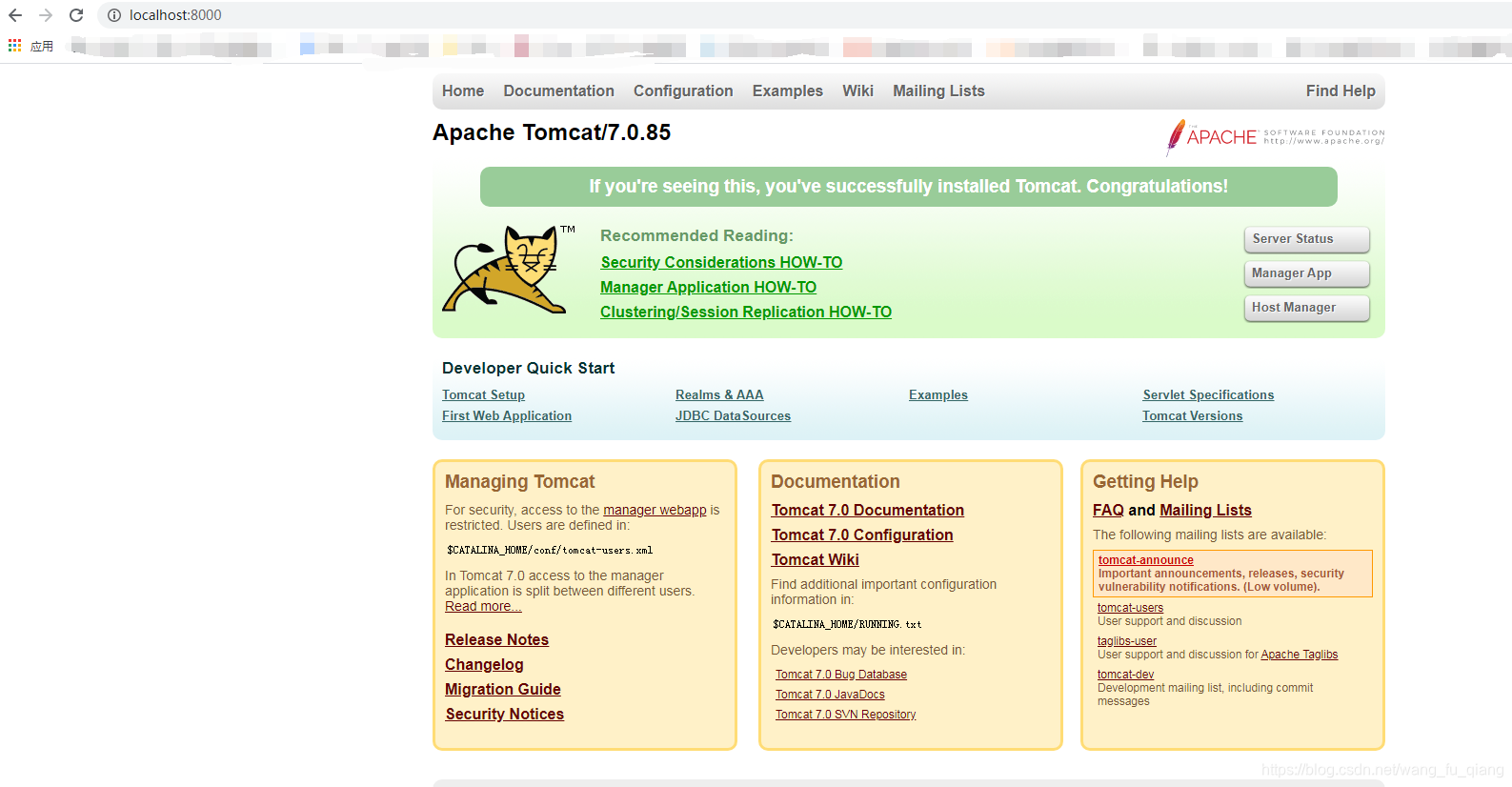Click the Migration Guide link

(x=502, y=689)
